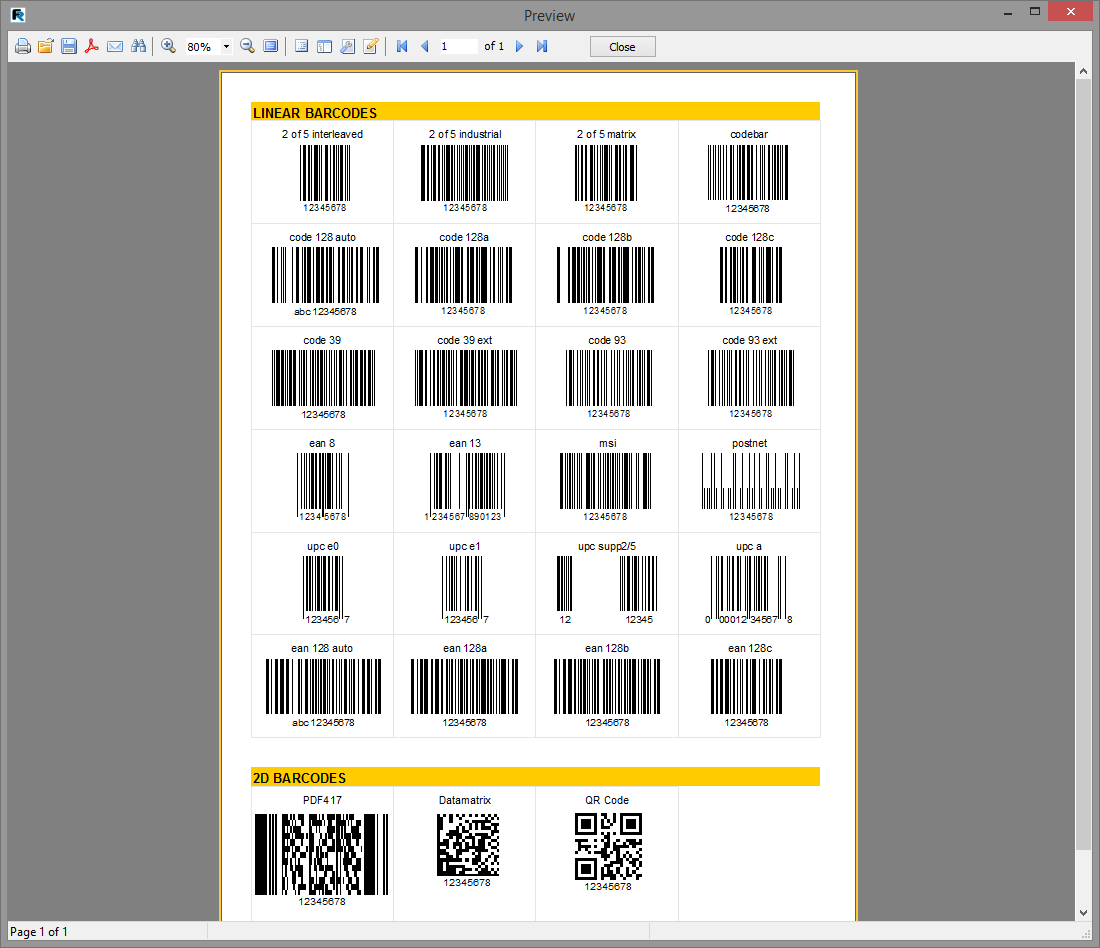Click the 'ean 128 auto' label

tap(322, 648)
